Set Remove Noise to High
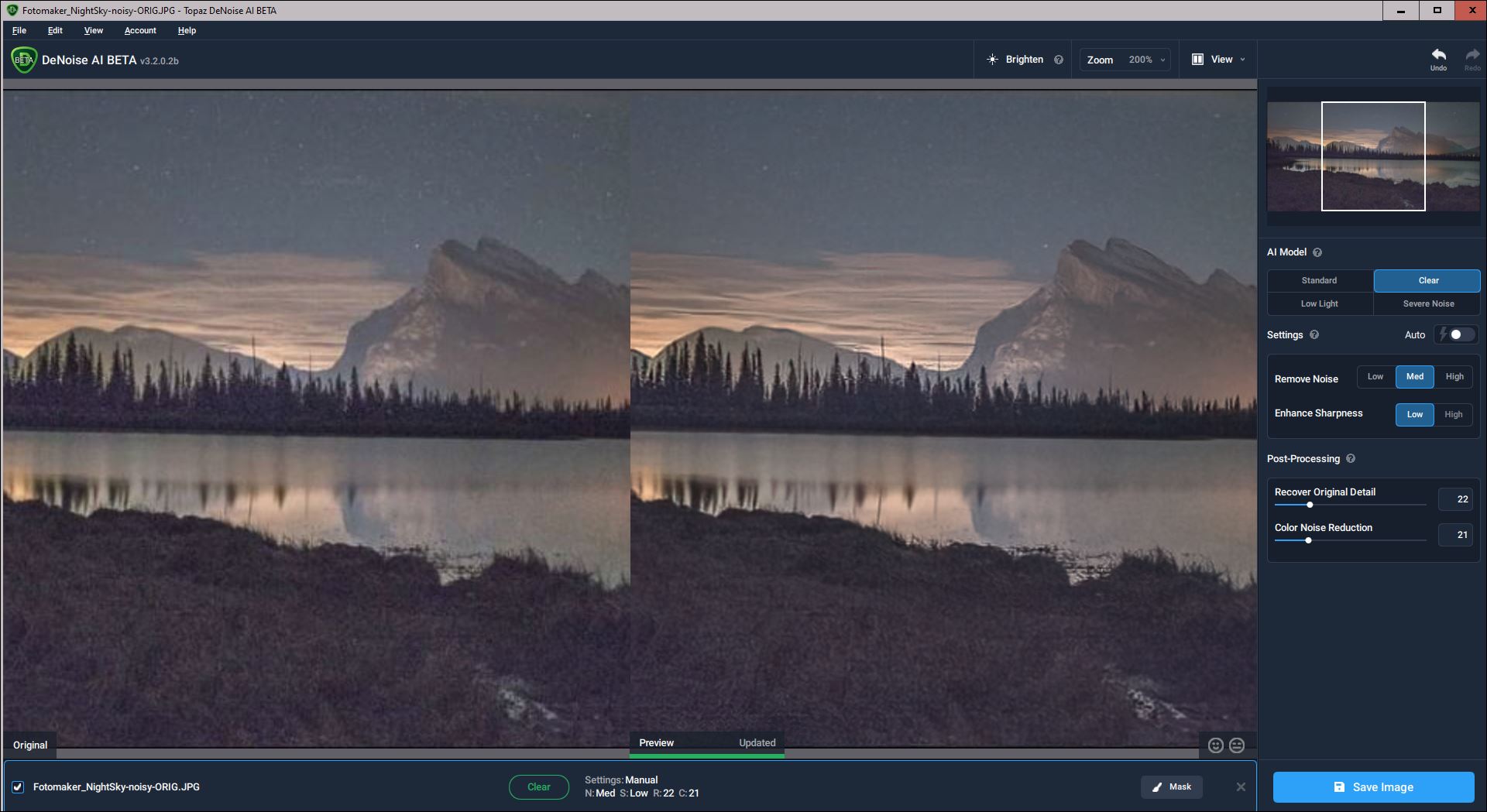Image resolution: width=1487 pixels, height=812 pixels. (1454, 377)
